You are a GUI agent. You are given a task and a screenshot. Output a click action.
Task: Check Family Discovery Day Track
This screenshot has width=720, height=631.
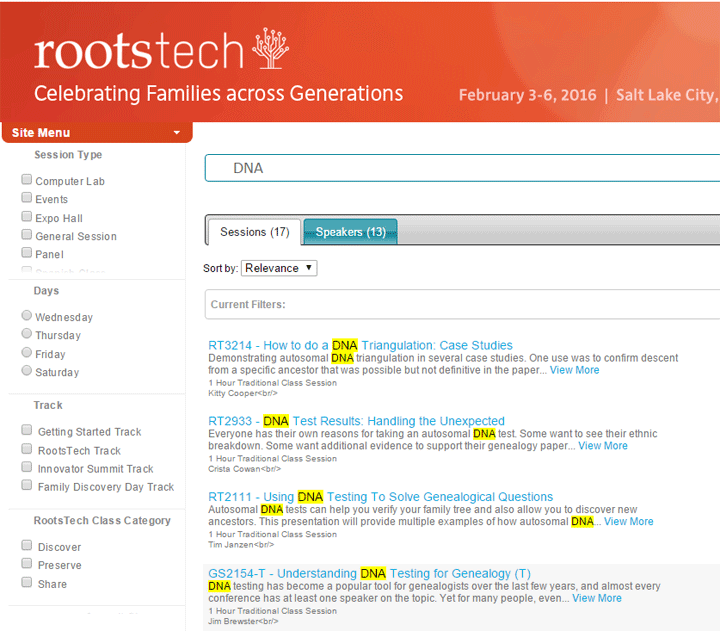pyautogui.click(x=27, y=485)
